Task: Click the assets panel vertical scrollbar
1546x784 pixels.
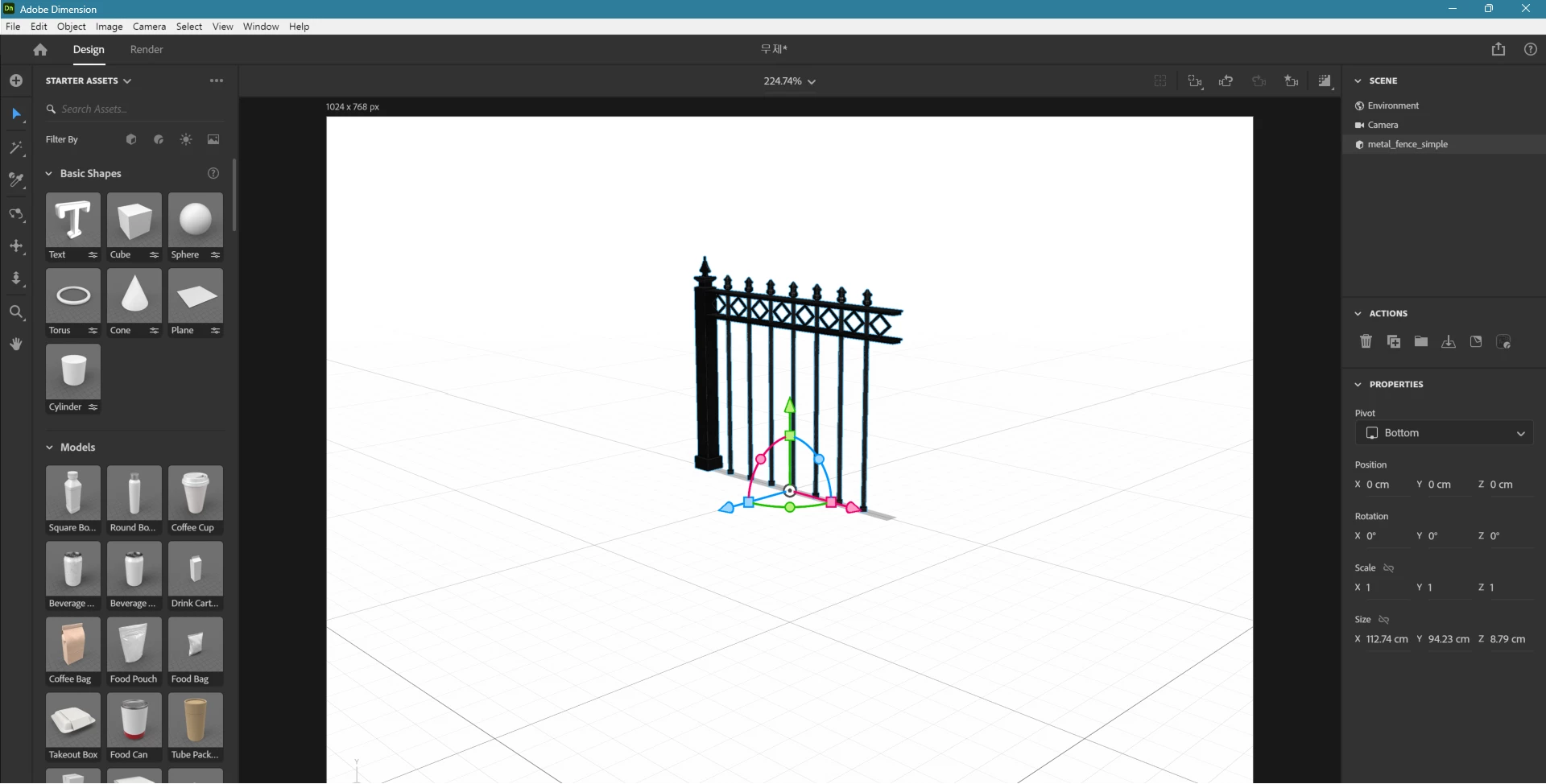Action: [x=234, y=196]
